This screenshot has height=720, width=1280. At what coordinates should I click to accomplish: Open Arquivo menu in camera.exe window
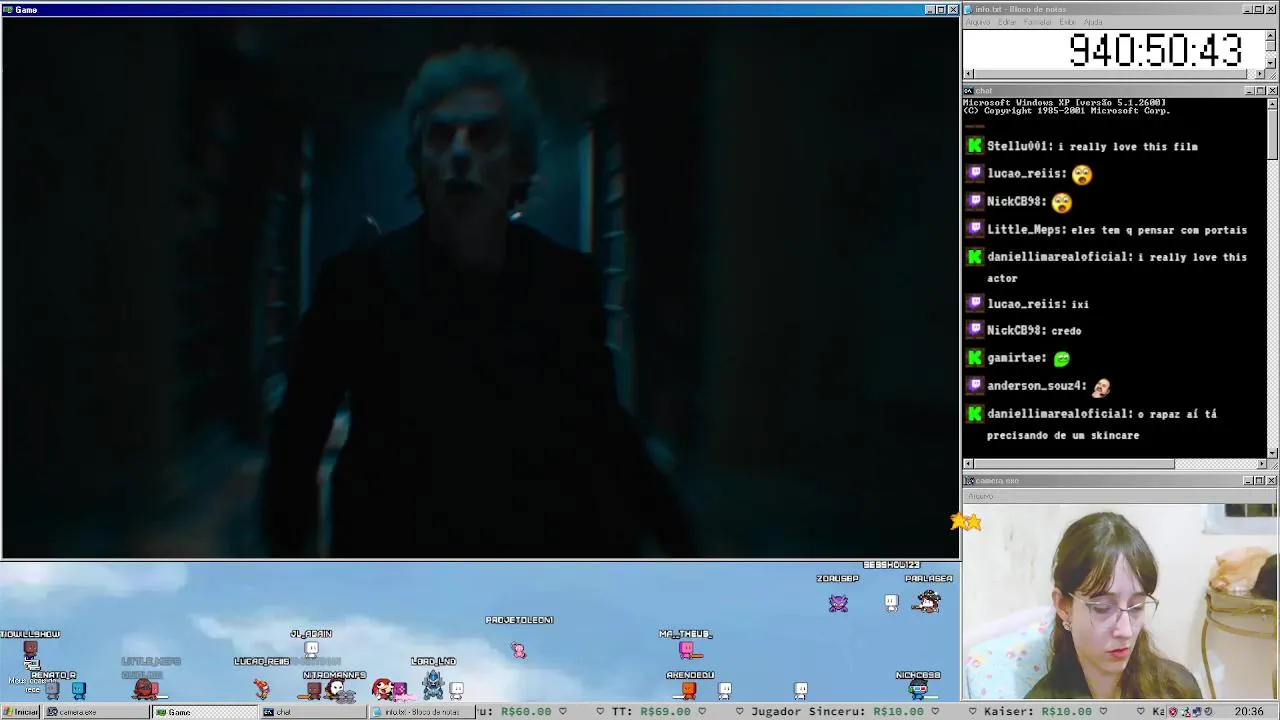tap(980, 496)
